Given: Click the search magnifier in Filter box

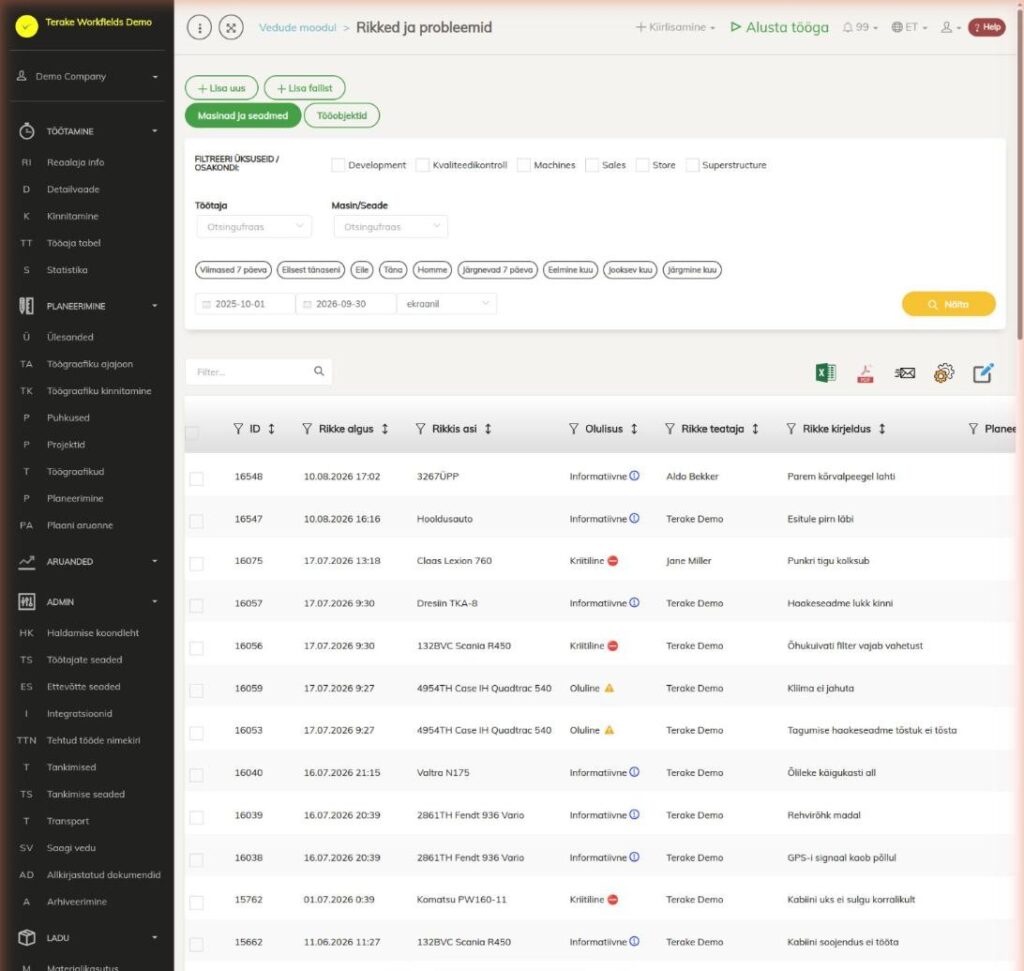Looking at the screenshot, I should point(319,371).
